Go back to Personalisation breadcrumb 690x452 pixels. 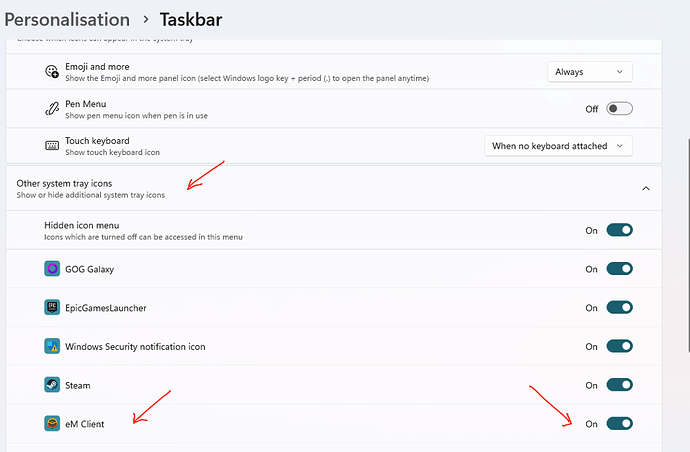pyautogui.click(x=67, y=19)
